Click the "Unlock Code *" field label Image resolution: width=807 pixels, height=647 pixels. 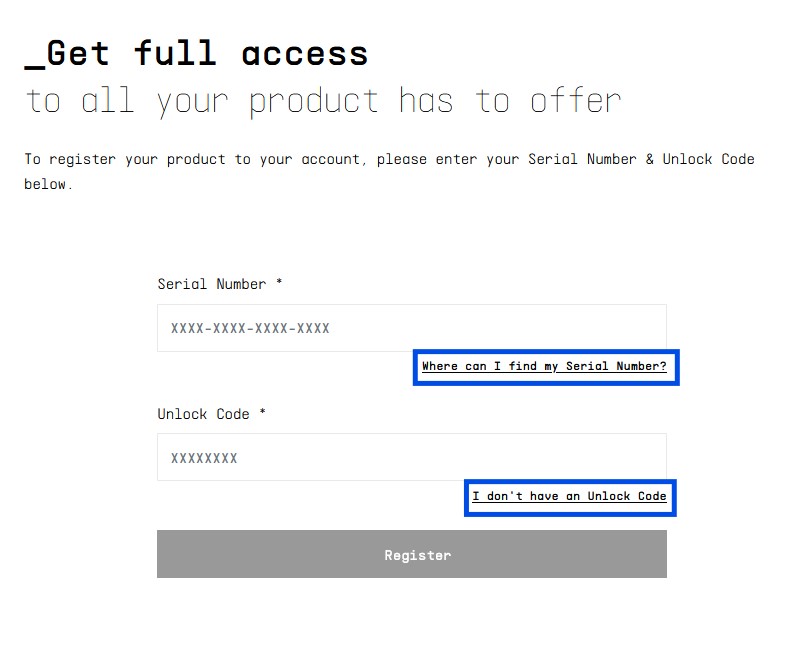[204, 414]
